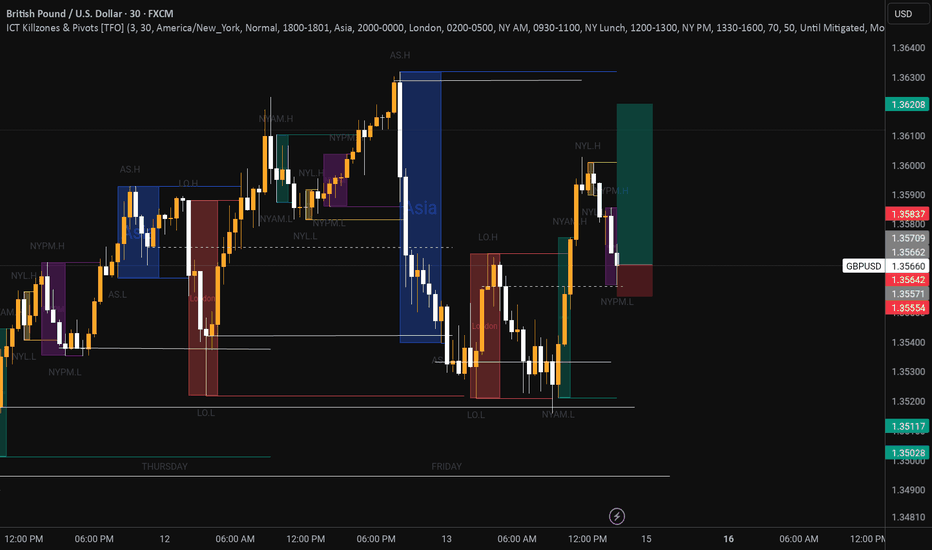Click the 1.34900 price scale tick
Screen dimensions: 932x550
[x=908, y=490]
